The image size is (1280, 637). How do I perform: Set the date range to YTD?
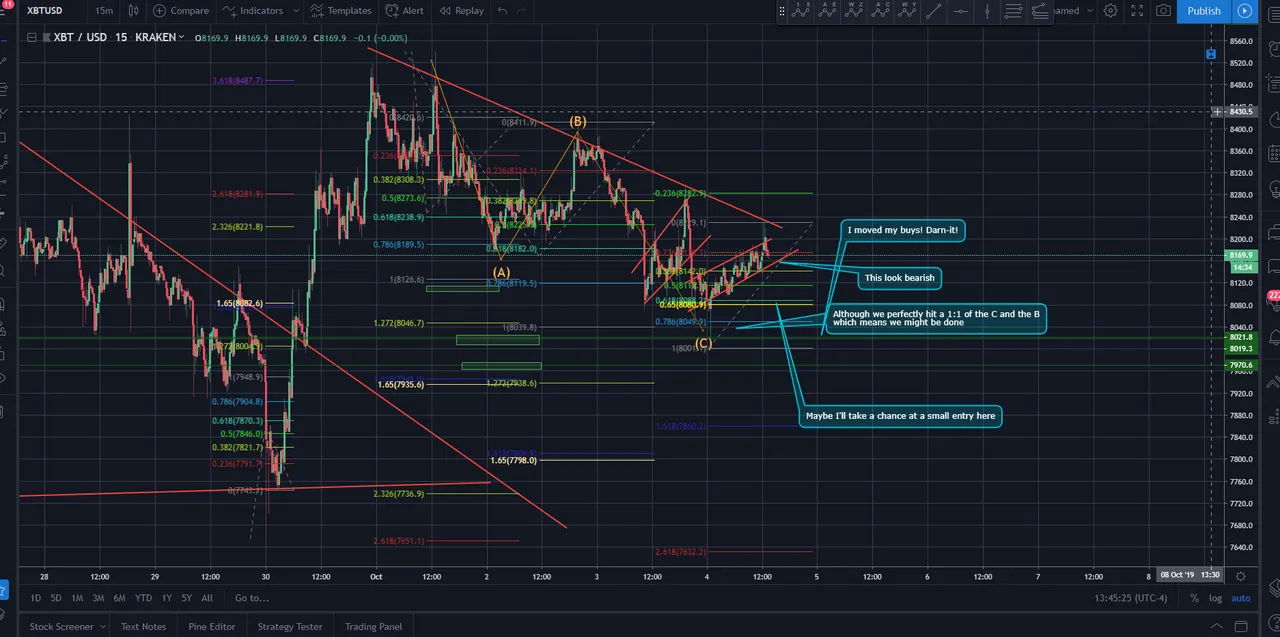[x=144, y=598]
